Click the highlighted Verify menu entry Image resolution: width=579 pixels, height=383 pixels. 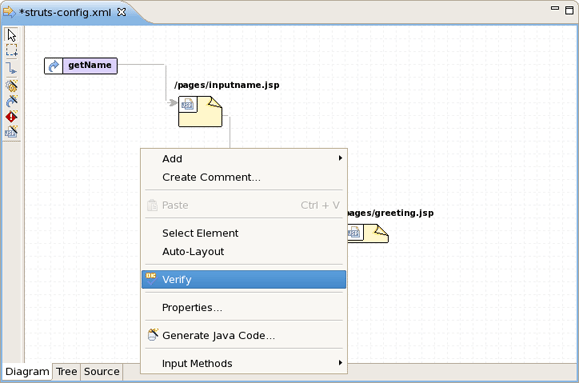coord(244,280)
